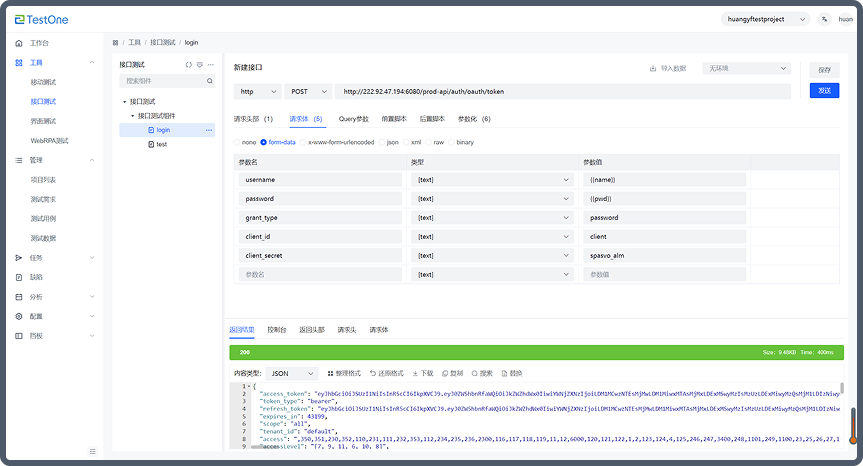Select the json body type radio
Screen dimensions: 863x466
click(x=382, y=142)
